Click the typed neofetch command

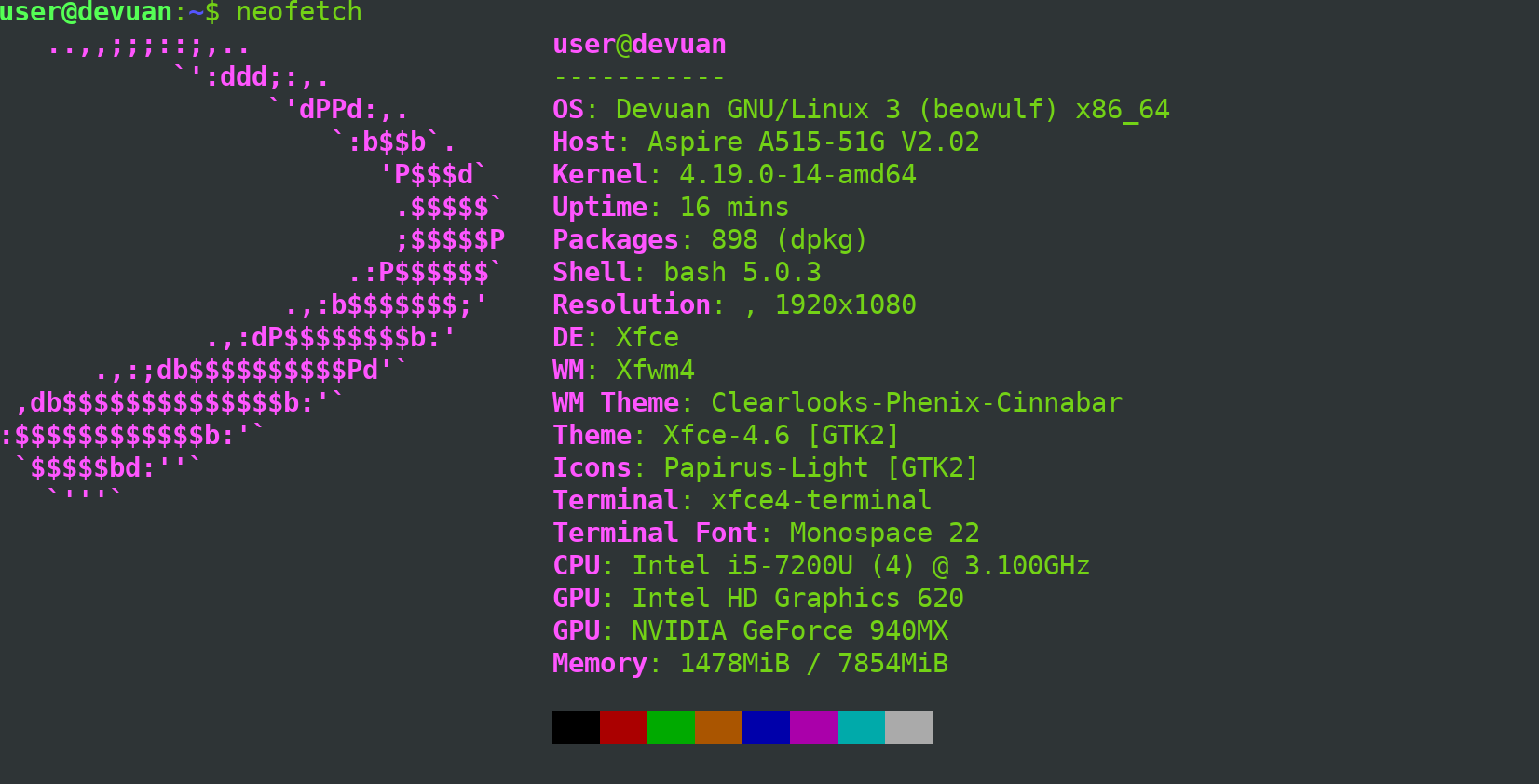tap(299, 12)
